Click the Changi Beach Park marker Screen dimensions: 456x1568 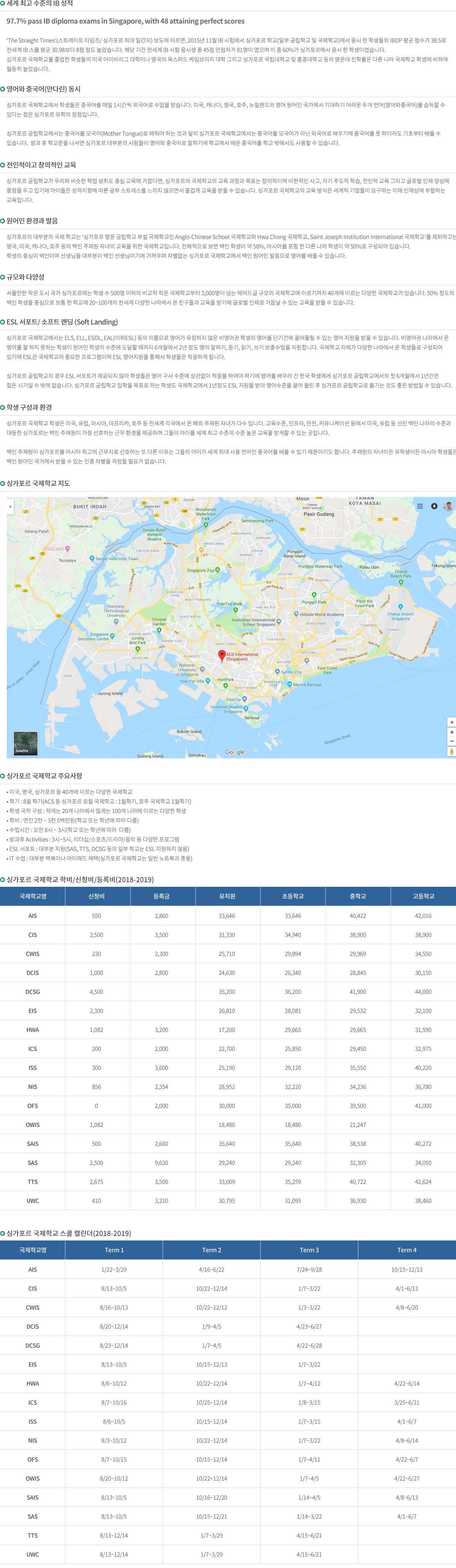[401, 582]
